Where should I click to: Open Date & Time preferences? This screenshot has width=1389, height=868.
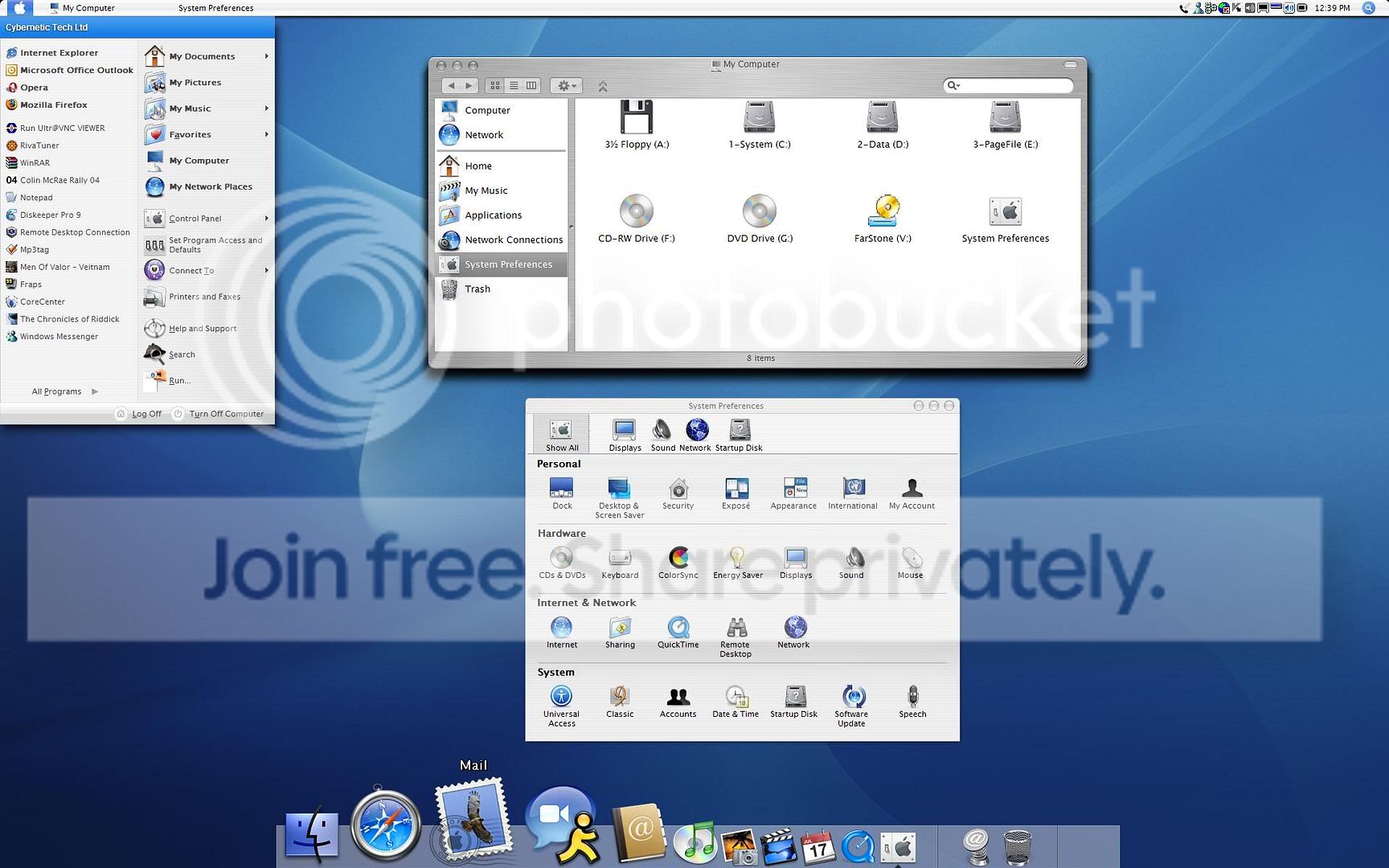(x=735, y=702)
